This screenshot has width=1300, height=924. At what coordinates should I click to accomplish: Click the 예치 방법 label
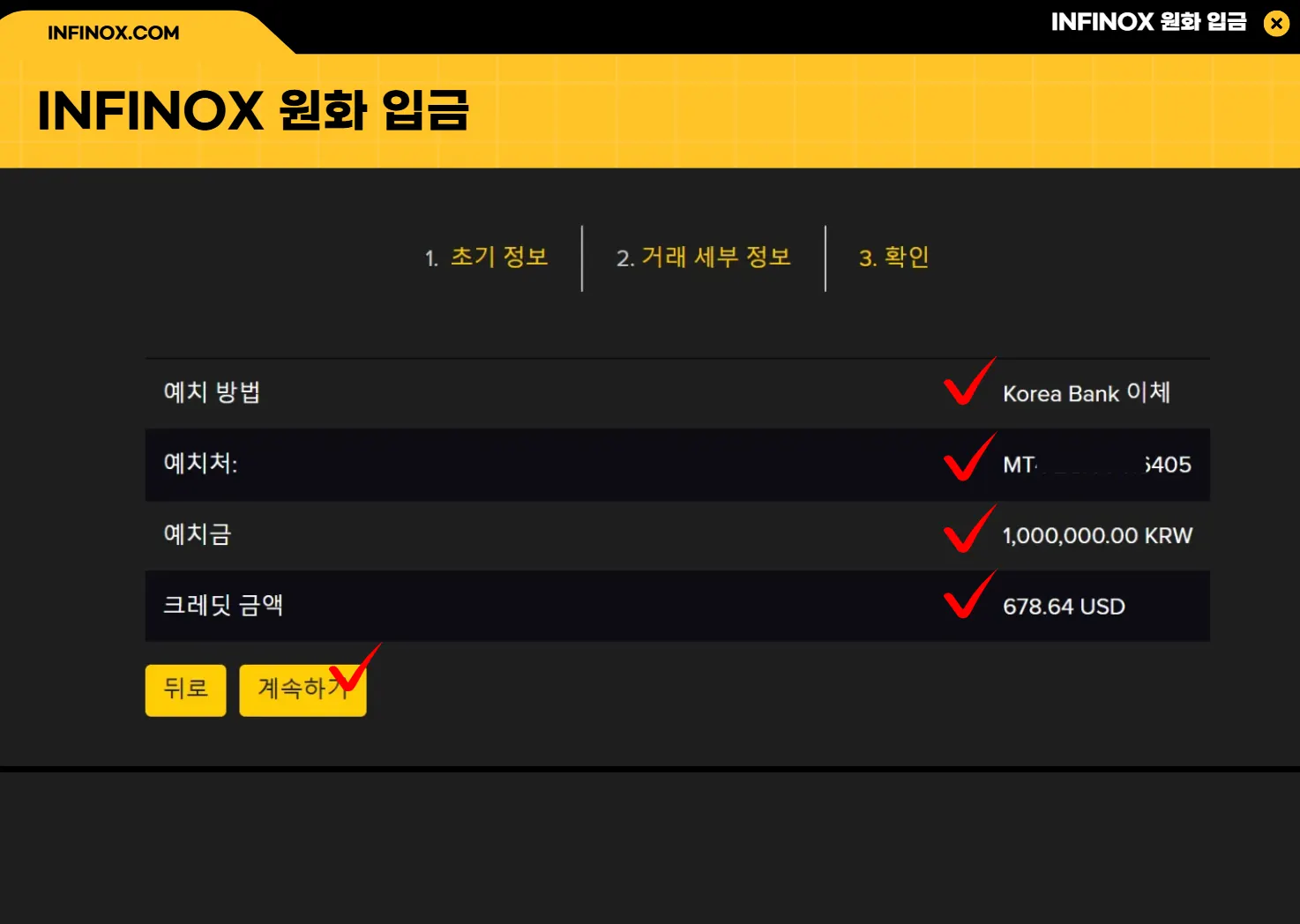(212, 392)
